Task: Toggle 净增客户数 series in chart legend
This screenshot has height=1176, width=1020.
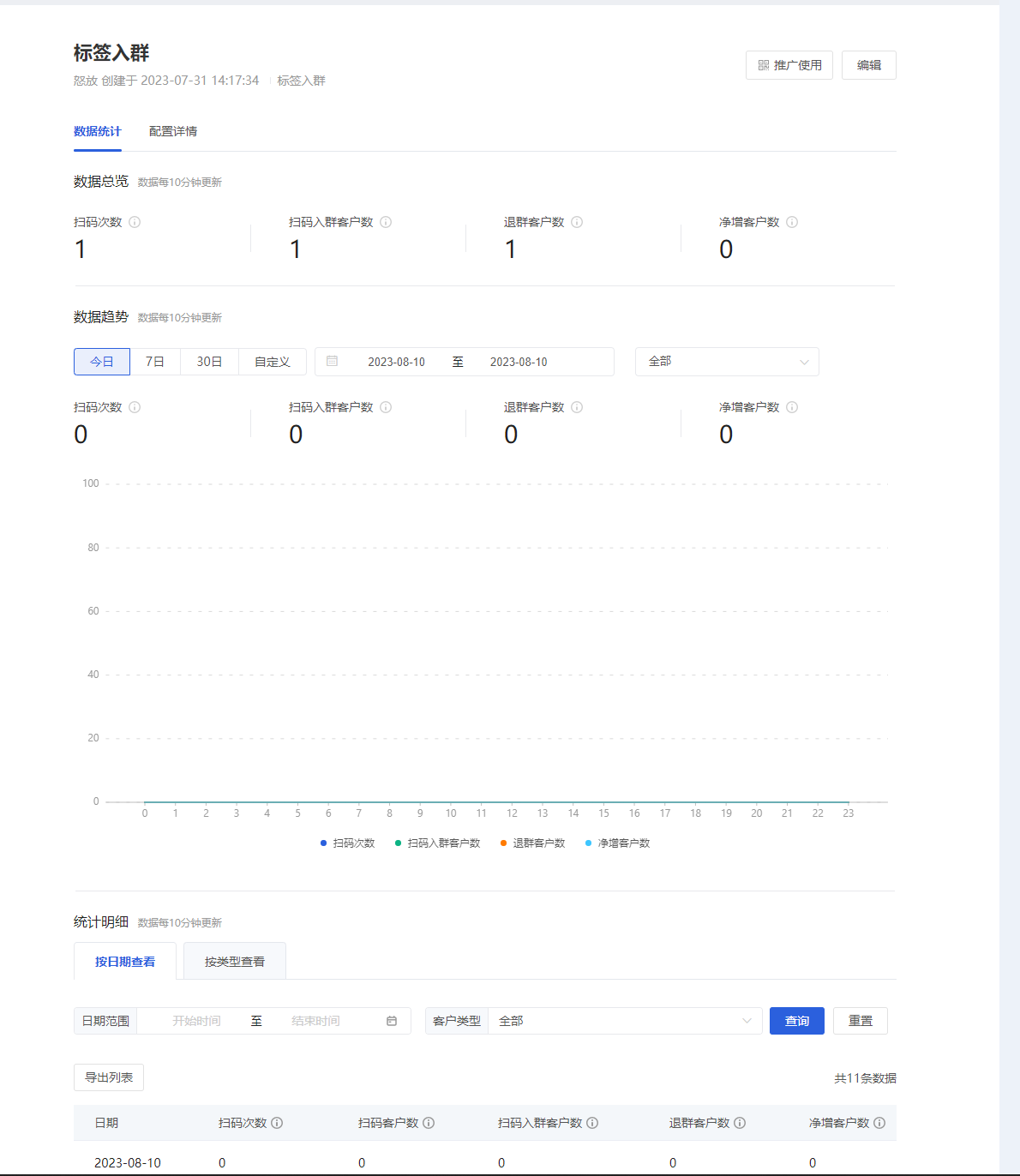Action: (617, 843)
